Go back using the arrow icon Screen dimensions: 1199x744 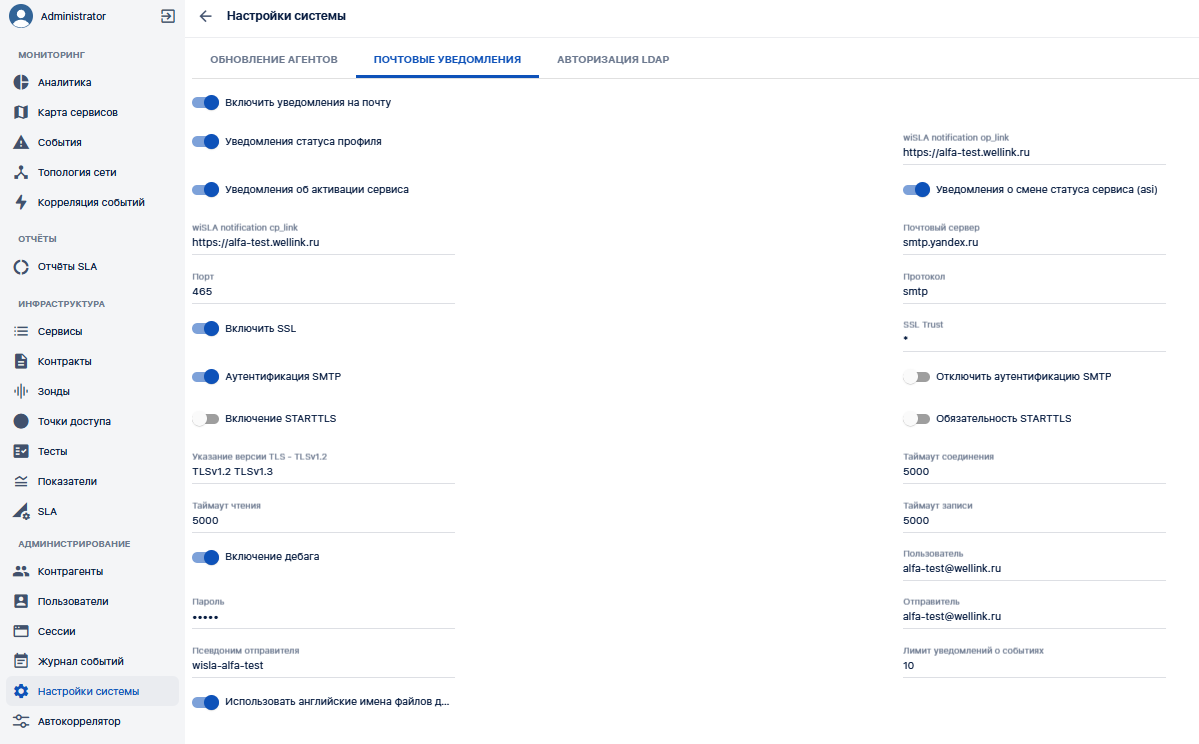point(205,16)
